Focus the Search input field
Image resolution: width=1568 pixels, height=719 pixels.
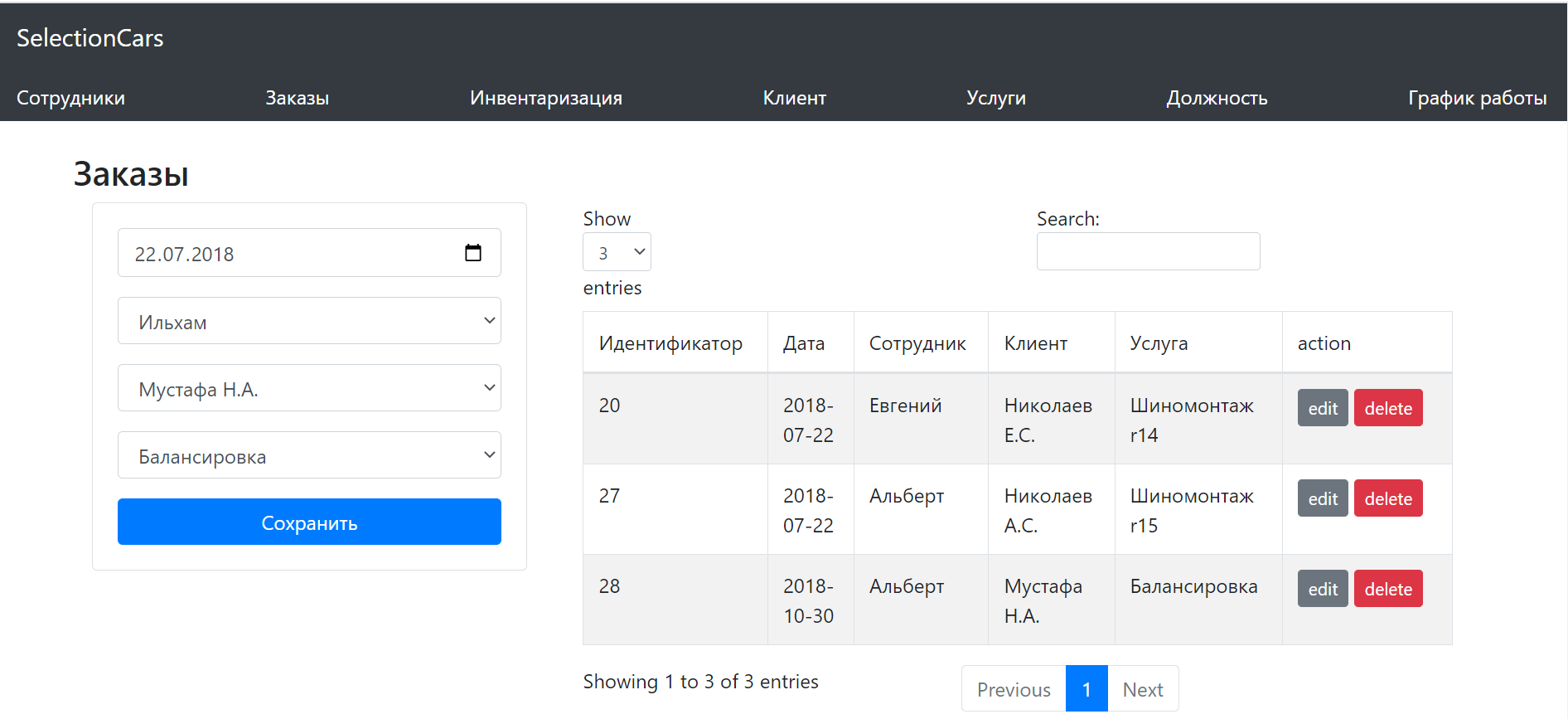pyautogui.click(x=1148, y=251)
